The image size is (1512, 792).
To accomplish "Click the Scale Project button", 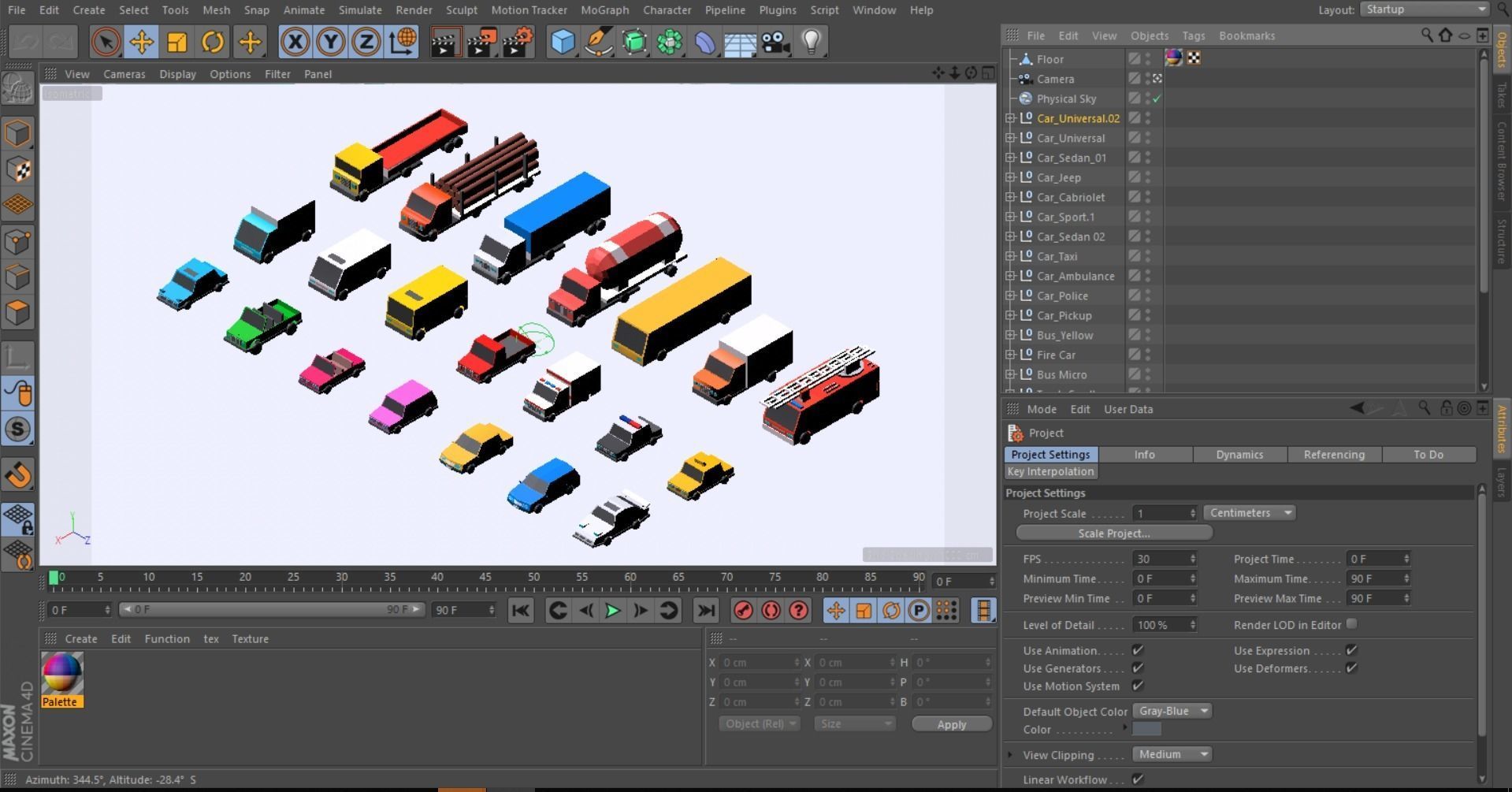I will coord(1114,534).
